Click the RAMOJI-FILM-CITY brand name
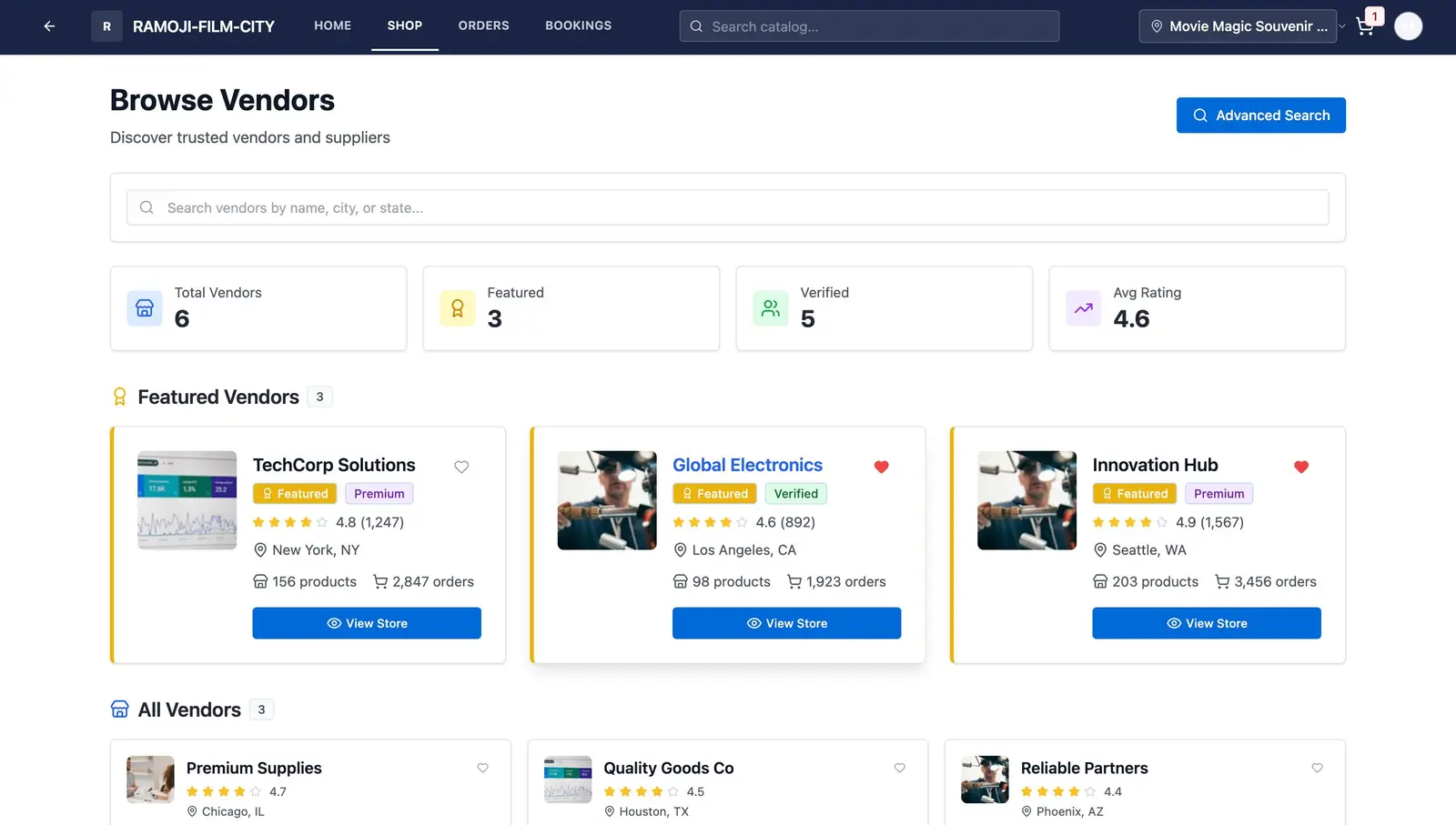The height and width of the screenshot is (825, 1456). 204,26
